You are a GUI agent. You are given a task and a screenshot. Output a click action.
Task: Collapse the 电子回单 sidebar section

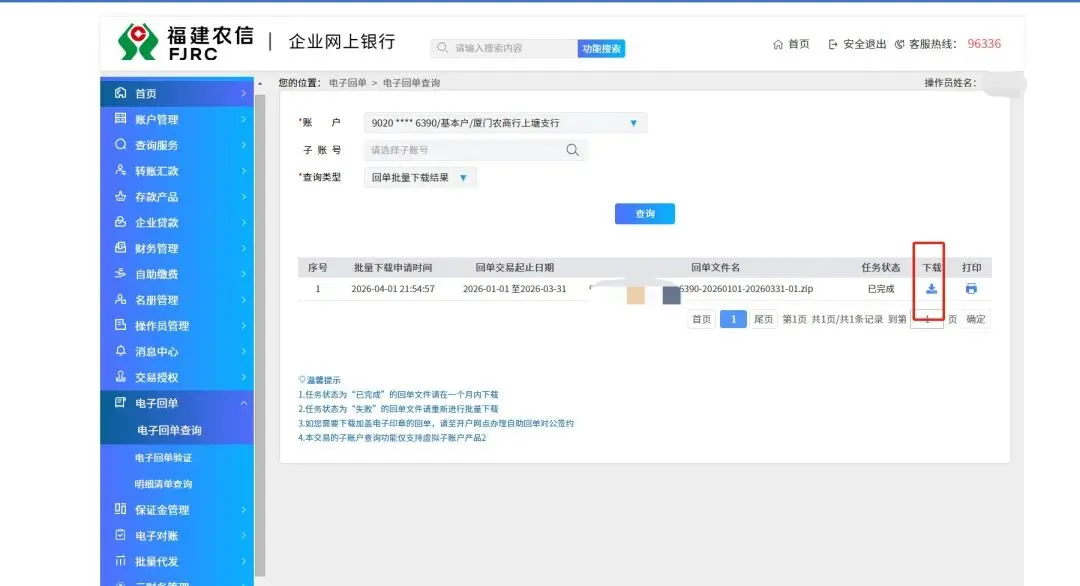click(244, 403)
